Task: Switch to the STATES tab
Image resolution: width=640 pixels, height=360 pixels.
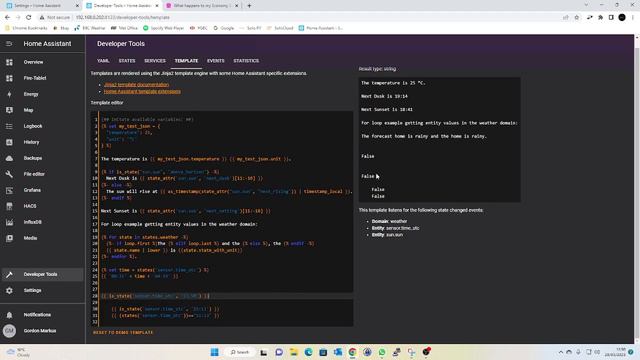Action: coord(127,61)
